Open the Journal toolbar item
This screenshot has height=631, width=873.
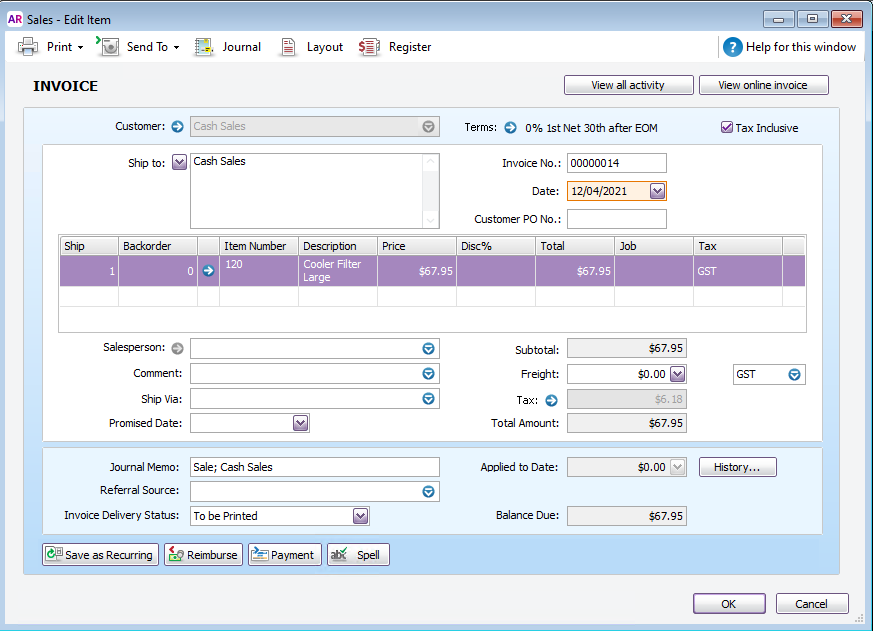[x=227, y=47]
